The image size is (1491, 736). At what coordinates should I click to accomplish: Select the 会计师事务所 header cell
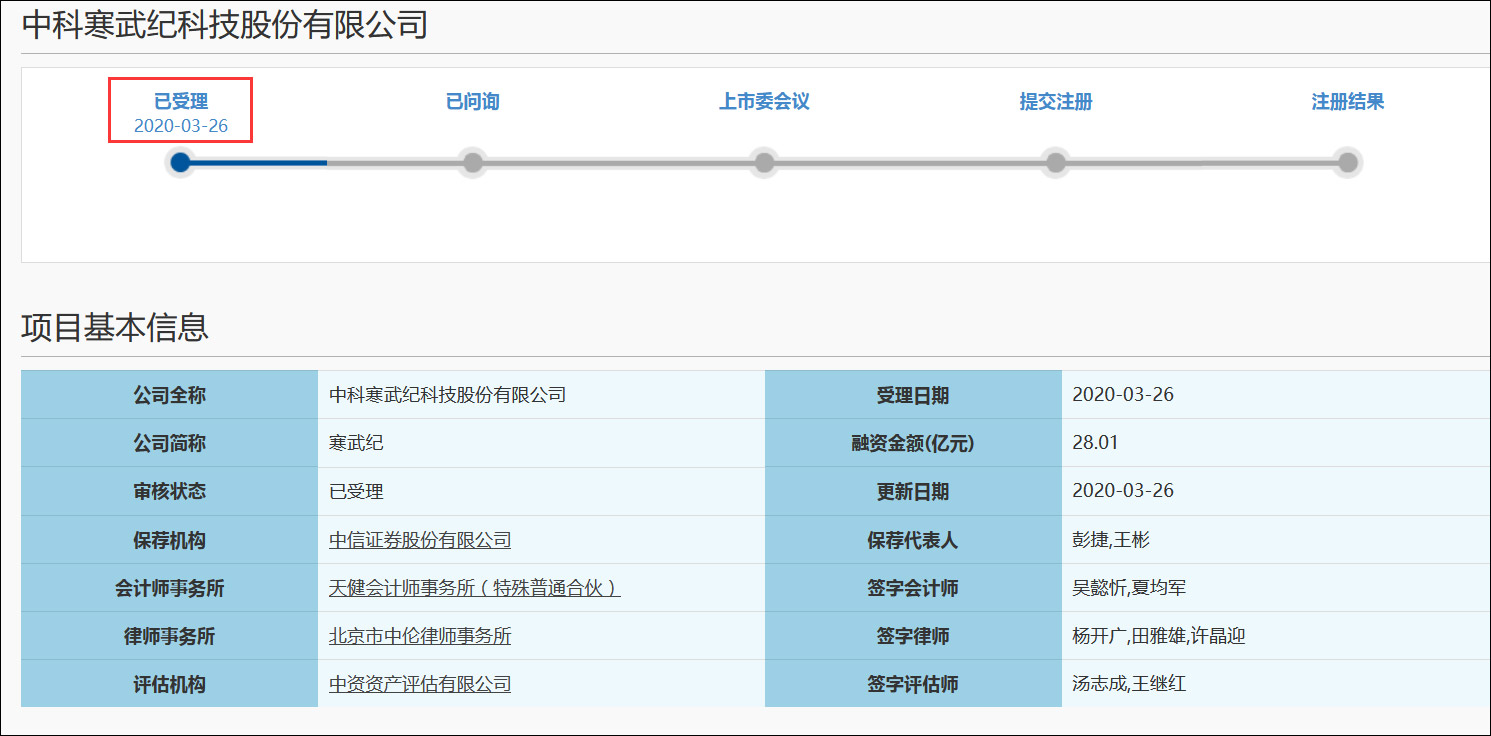(x=169, y=588)
